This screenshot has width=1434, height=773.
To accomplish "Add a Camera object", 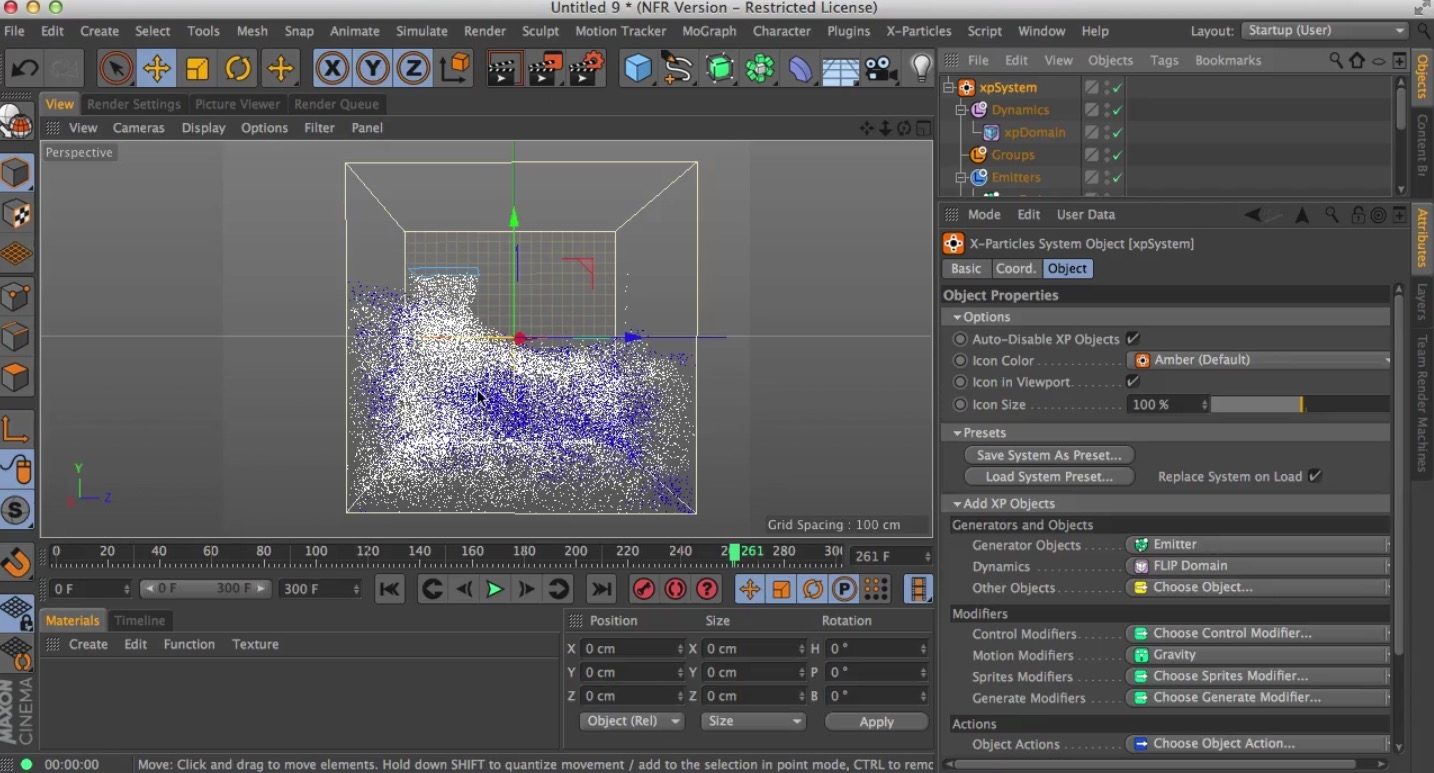I will coord(880,68).
